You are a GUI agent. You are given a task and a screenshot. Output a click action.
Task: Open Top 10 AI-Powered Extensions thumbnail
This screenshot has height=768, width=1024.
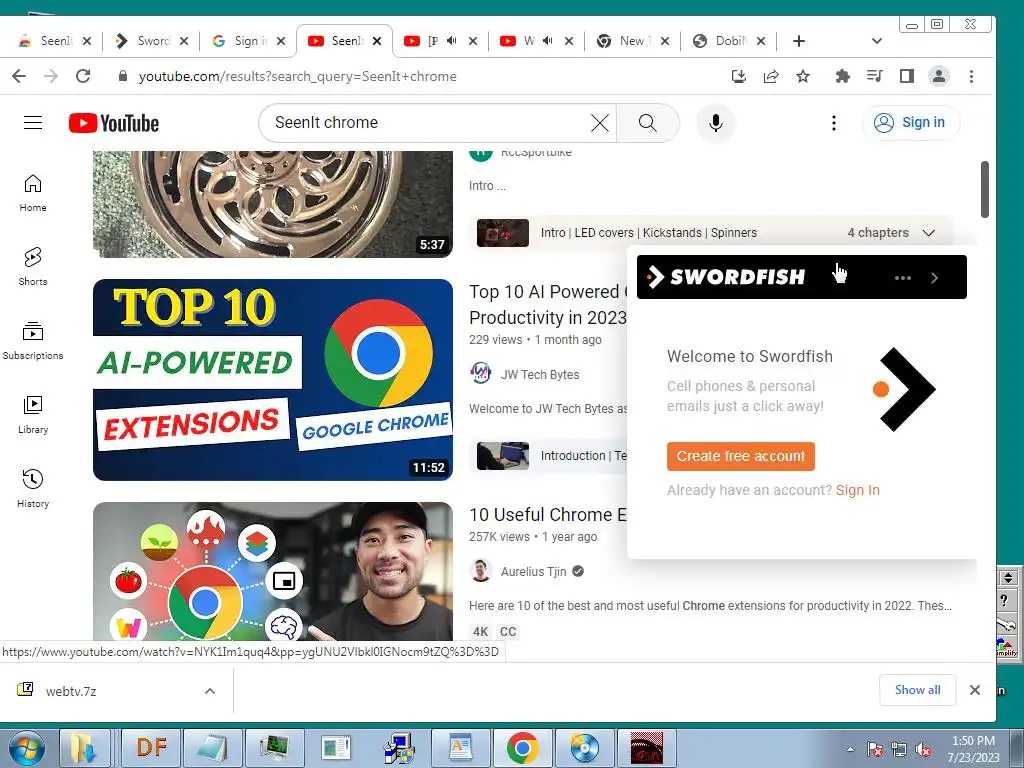[273, 380]
